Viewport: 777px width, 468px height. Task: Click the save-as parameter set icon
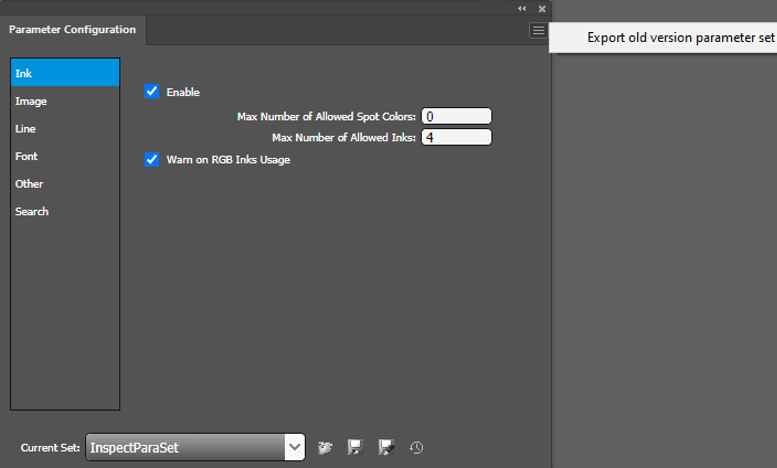point(385,448)
